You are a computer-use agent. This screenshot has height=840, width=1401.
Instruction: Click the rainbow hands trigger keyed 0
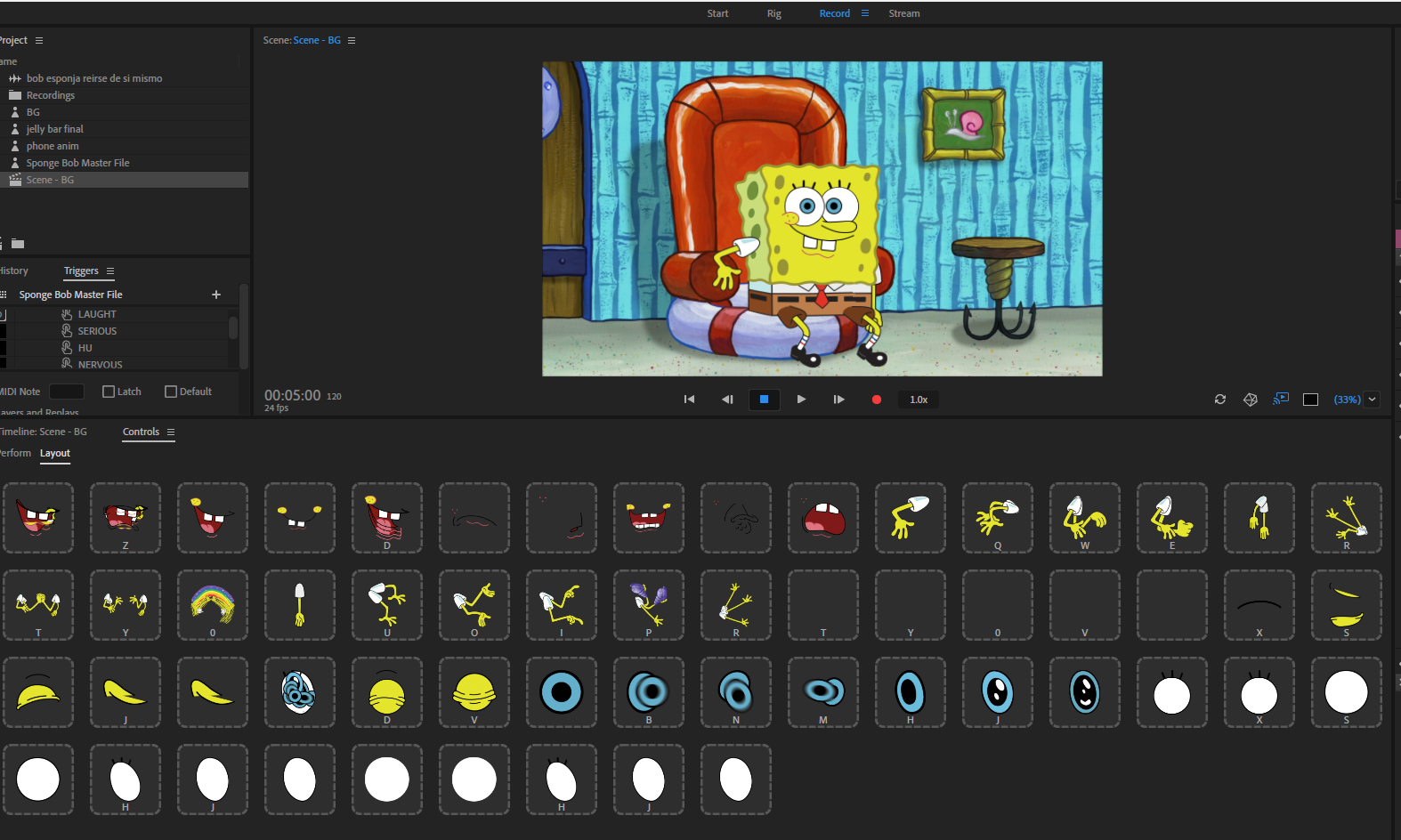213,605
